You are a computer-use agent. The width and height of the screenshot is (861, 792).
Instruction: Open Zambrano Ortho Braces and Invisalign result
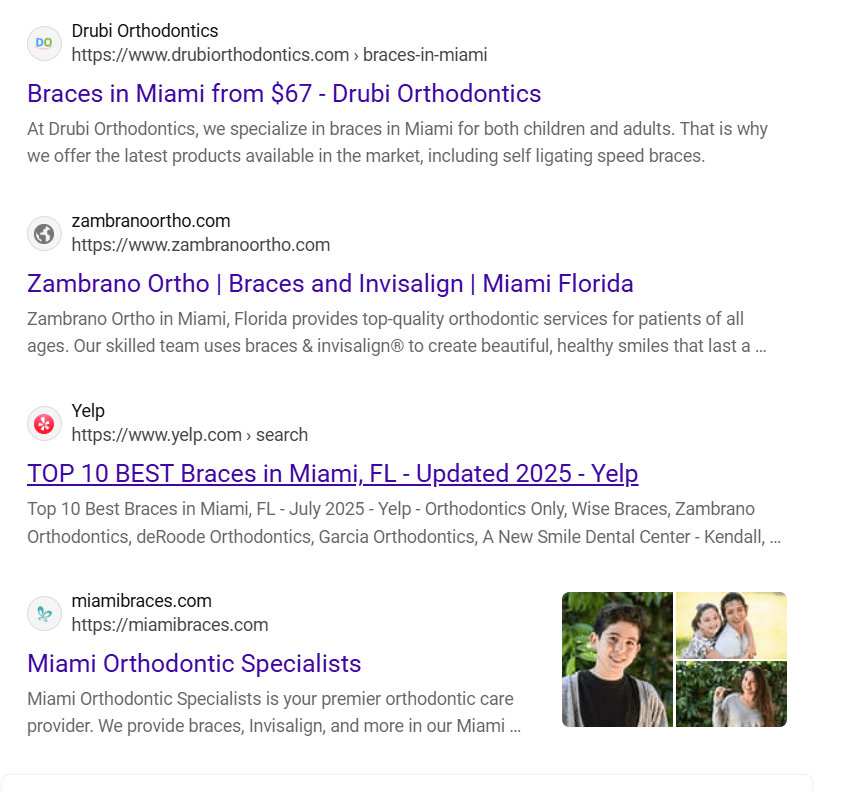point(330,283)
